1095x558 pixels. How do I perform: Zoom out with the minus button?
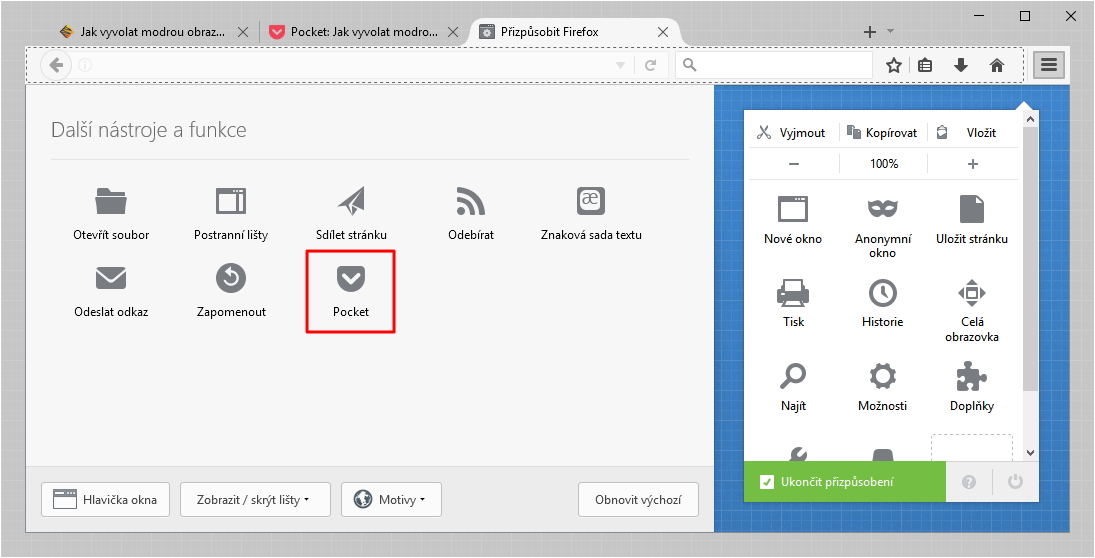click(x=793, y=163)
